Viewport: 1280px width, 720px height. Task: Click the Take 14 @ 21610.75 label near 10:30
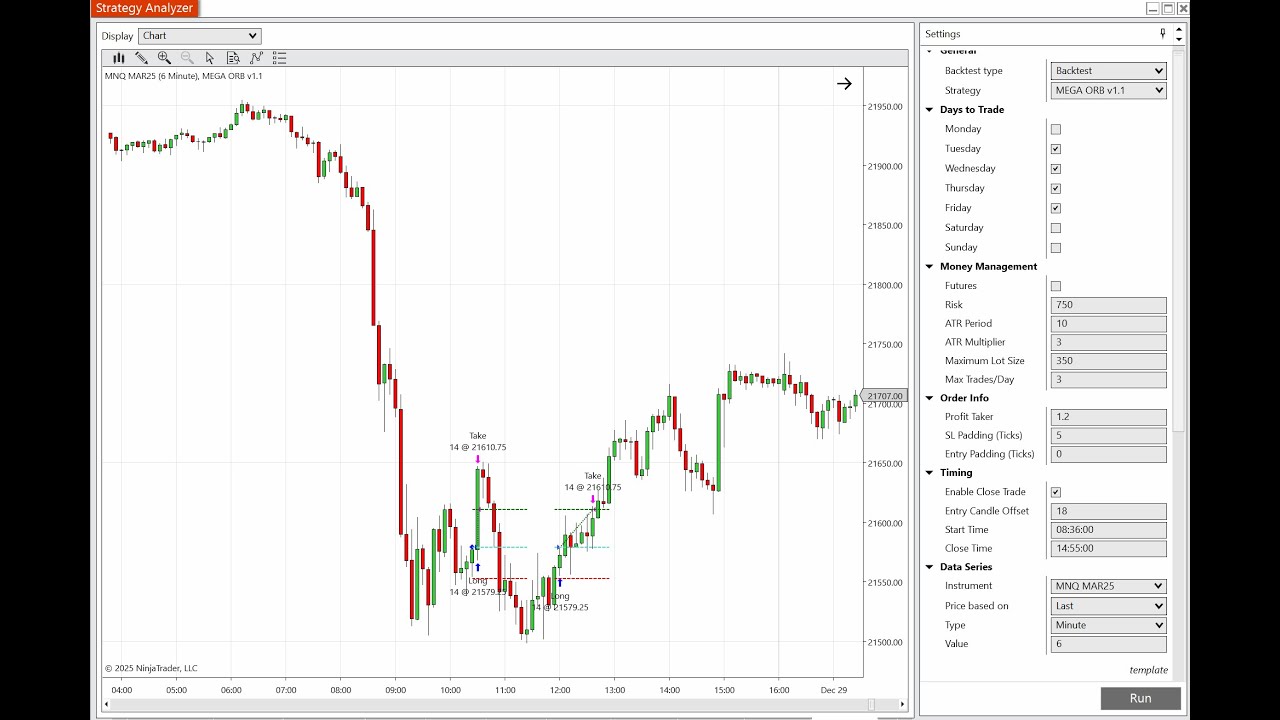click(478, 442)
